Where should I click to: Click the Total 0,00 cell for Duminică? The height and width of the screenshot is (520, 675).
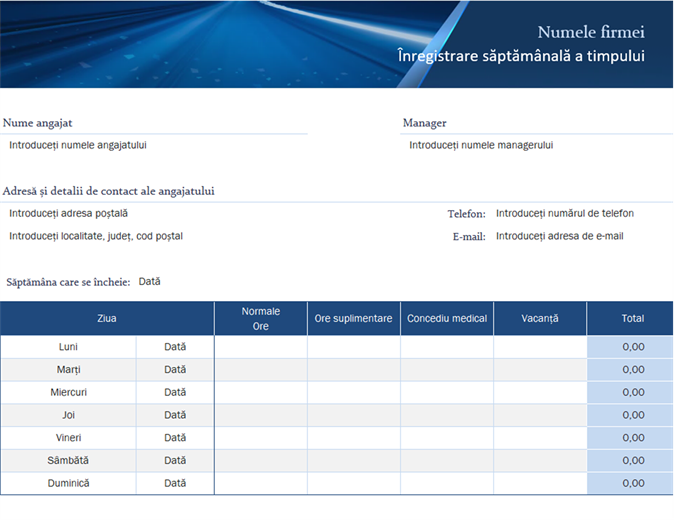point(630,483)
